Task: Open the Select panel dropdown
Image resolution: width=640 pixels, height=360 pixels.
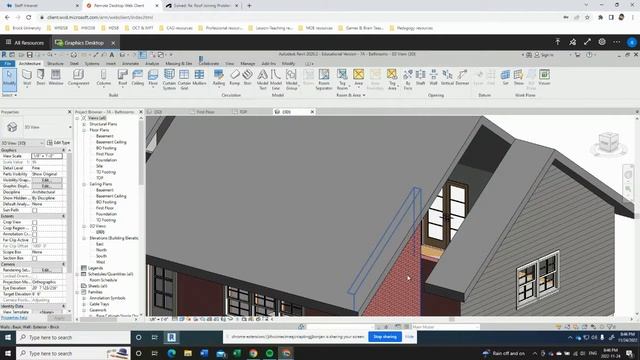Action: pyautogui.click(x=9, y=95)
